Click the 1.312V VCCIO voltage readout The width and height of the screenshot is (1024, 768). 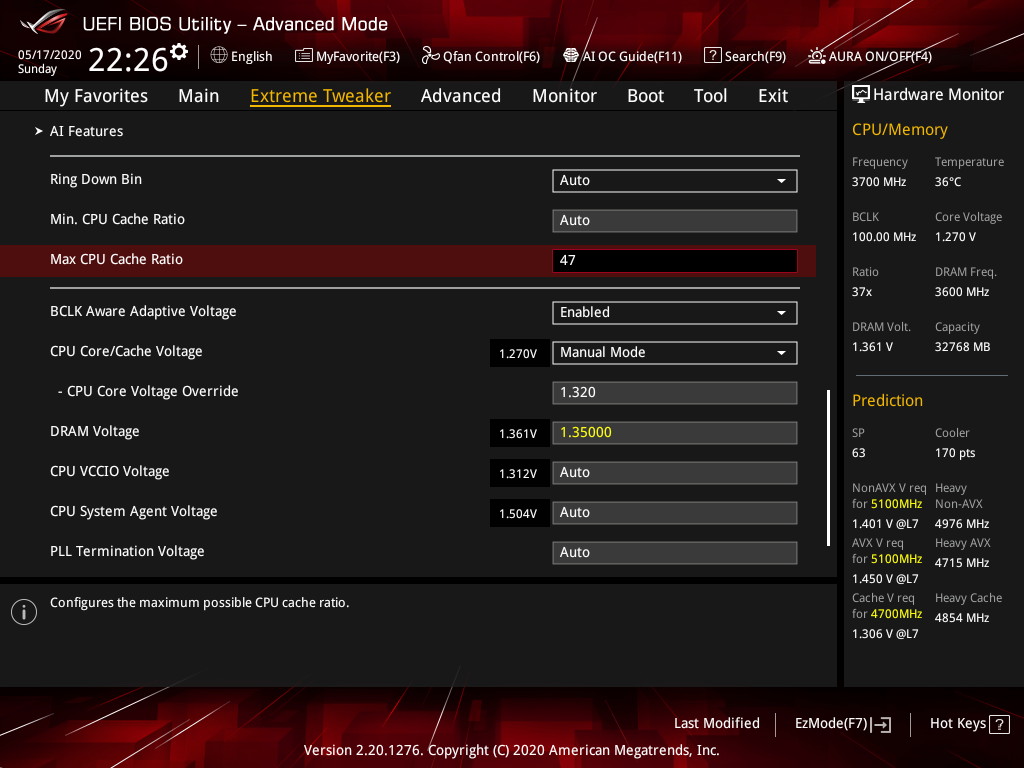(519, 473)
